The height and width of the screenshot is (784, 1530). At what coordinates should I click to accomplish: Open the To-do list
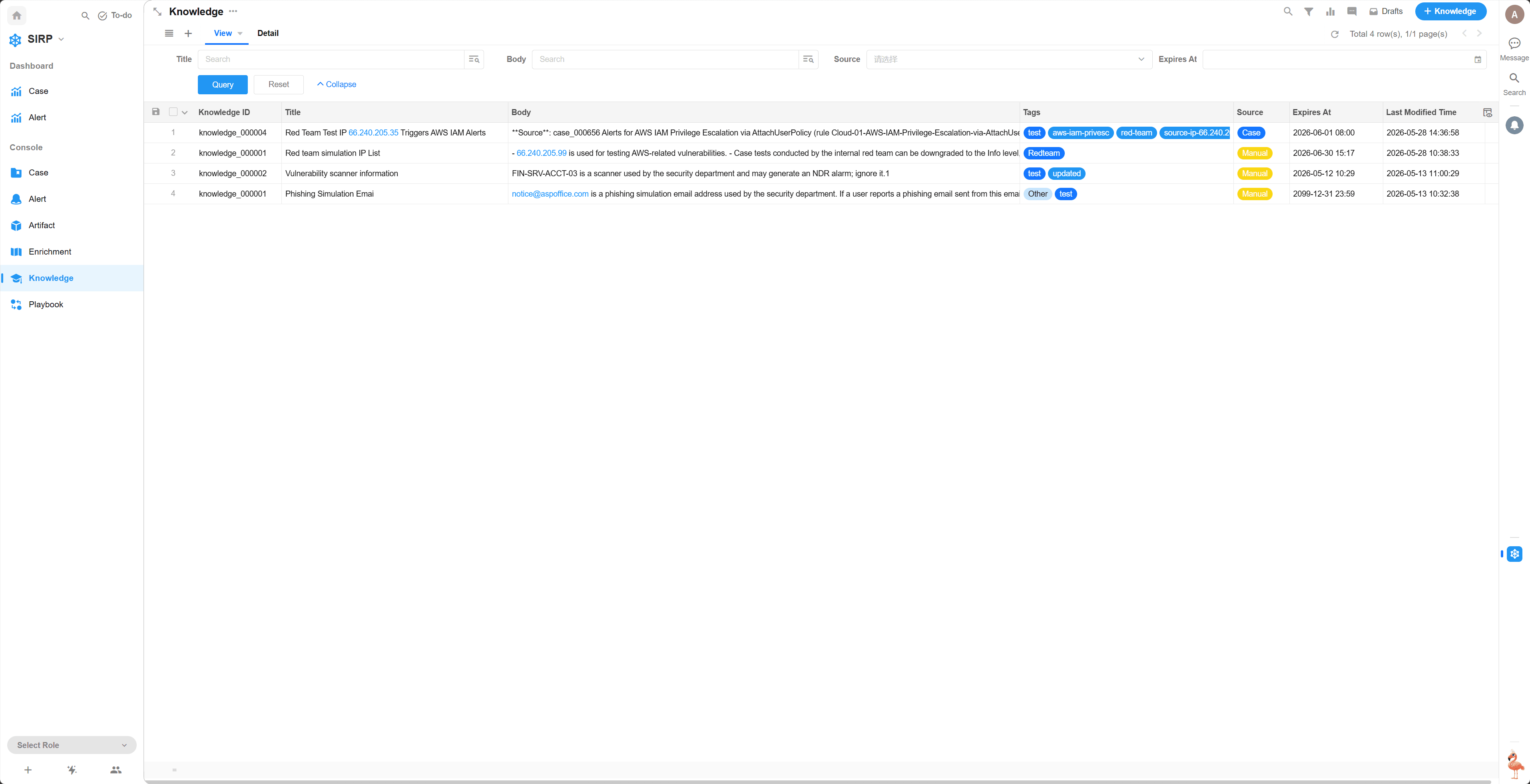pos(115,16)
